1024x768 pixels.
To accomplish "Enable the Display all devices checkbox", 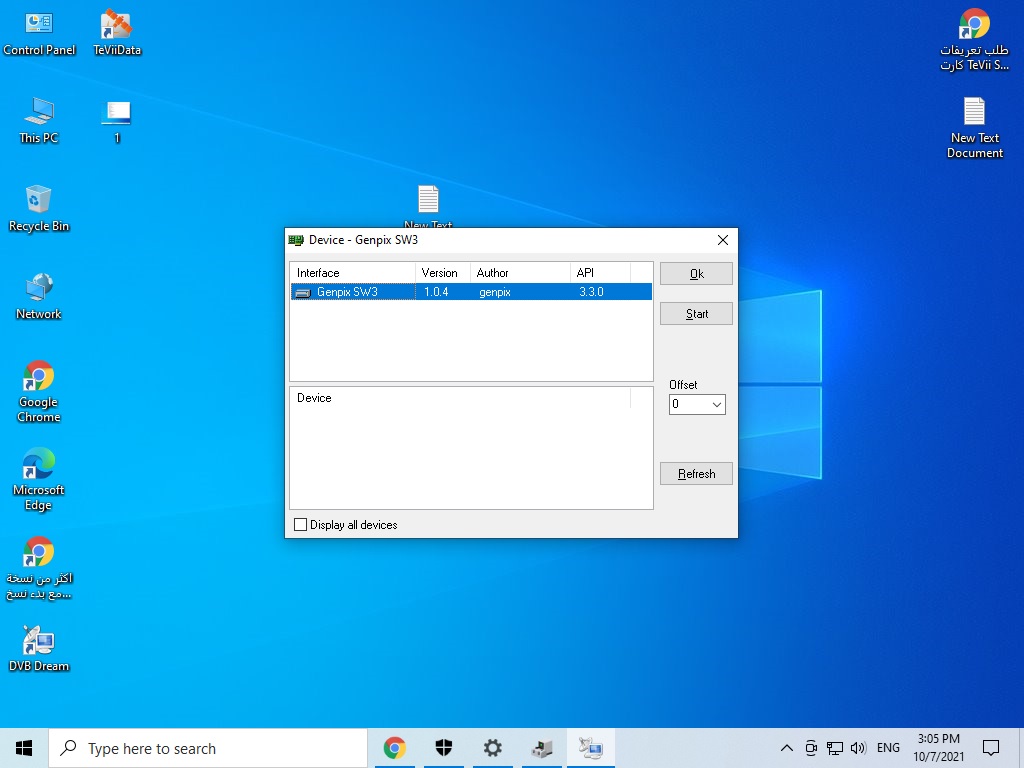I will click(300, 524).
